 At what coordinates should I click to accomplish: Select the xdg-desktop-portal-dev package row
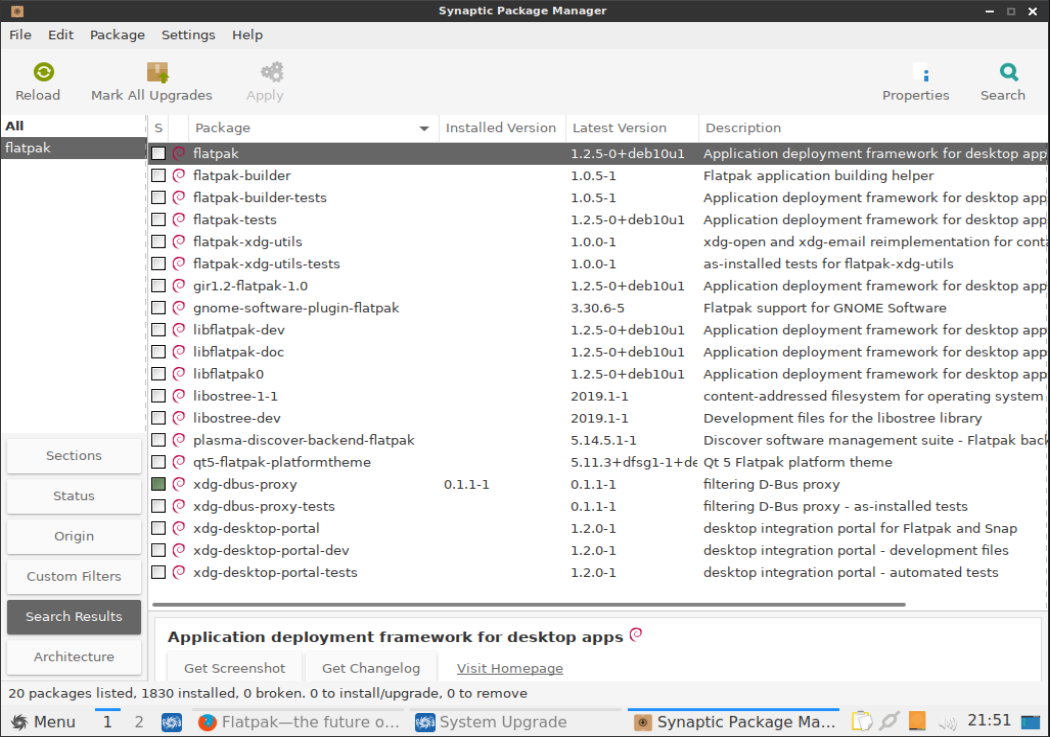point(598,550)
